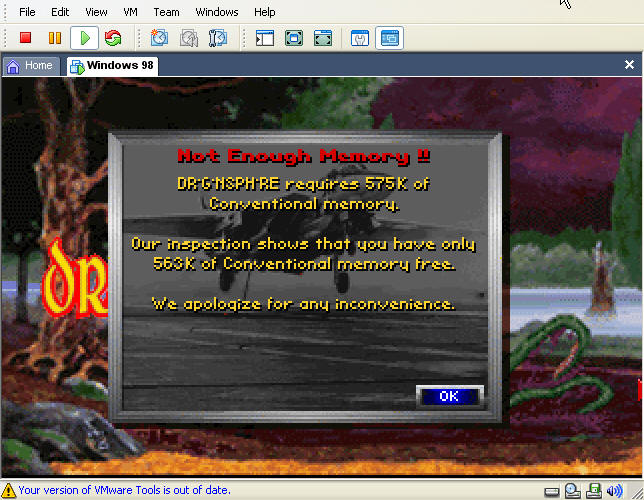Click the yellow warning triangle icon
This screenshot has width=644, height=500.
pos(8,491)
